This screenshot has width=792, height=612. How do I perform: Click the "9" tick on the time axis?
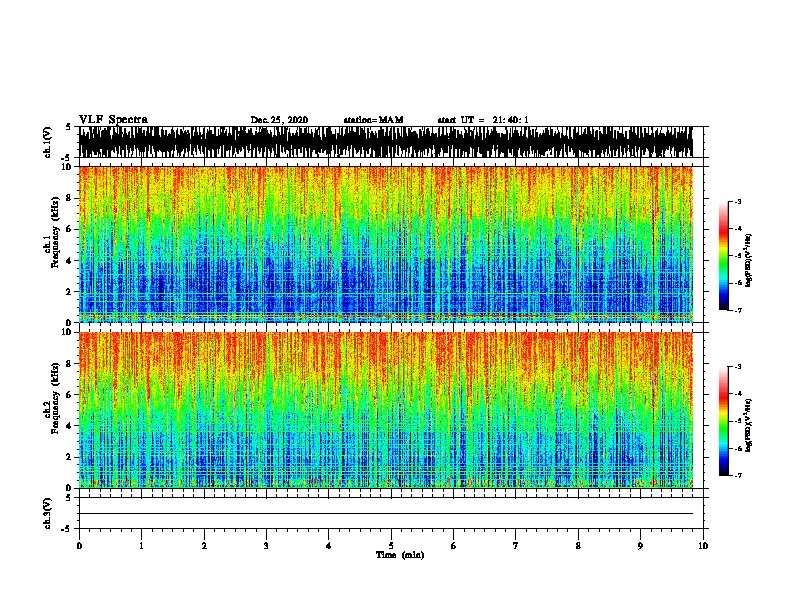click(x=640, y=546)
